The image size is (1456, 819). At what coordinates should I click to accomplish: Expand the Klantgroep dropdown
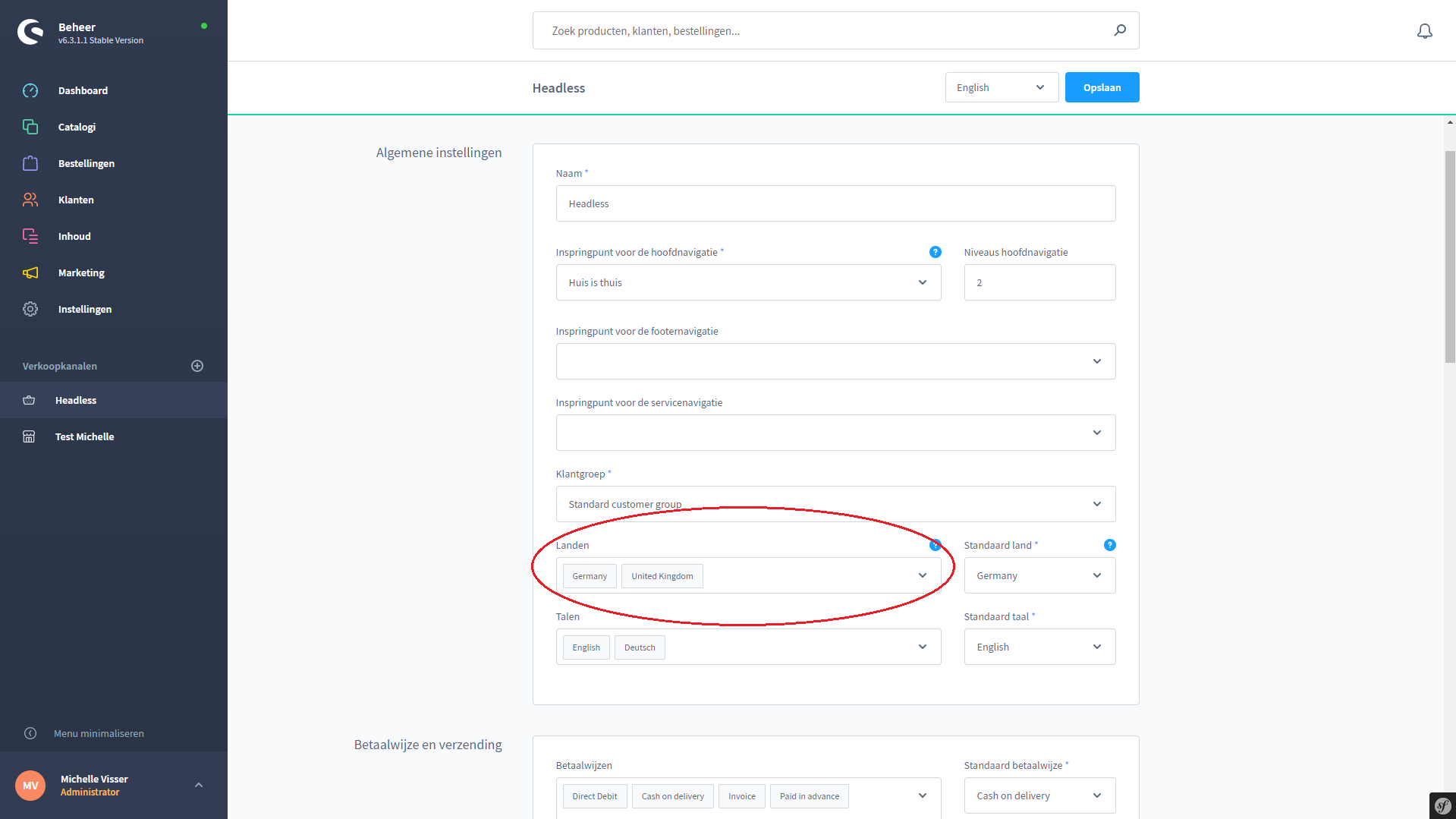coord(835,504)
